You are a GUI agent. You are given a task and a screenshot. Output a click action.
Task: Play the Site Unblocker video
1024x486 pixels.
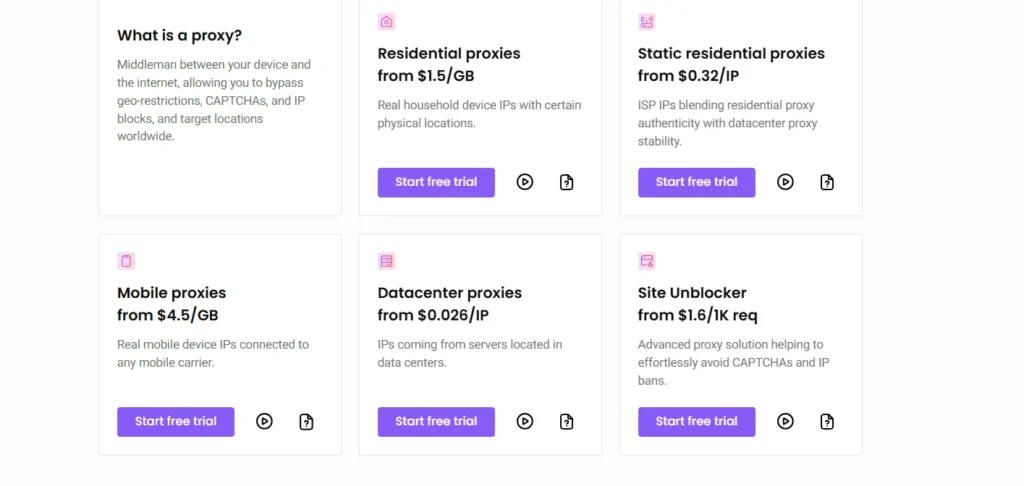pos(786,421)
